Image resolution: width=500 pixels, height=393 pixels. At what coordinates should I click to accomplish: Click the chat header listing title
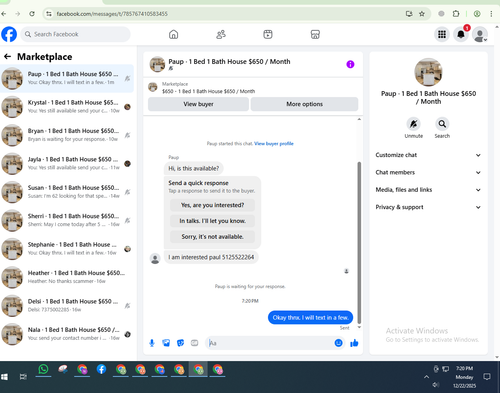[229, 61]
